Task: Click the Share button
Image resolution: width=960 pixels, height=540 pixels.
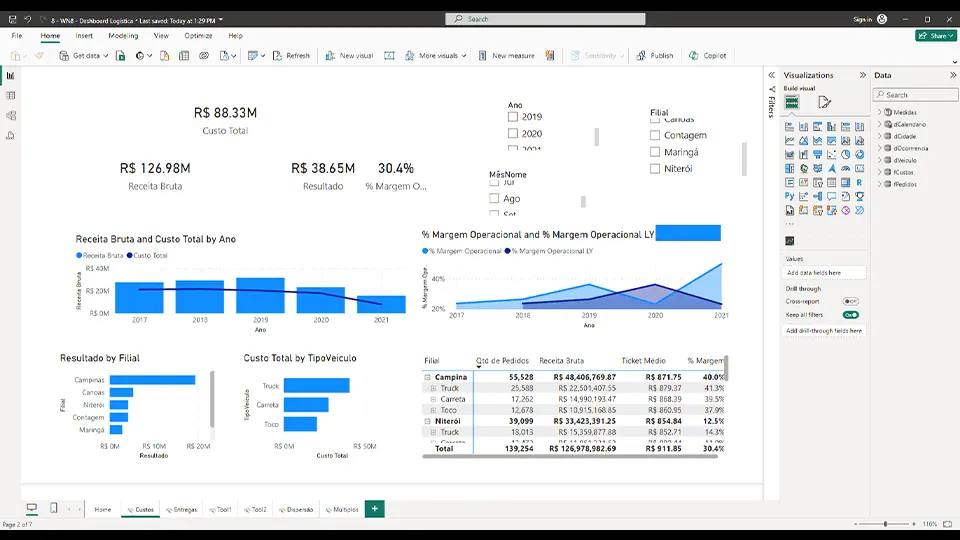Action: pyautogui.click(x=936, y=36)
